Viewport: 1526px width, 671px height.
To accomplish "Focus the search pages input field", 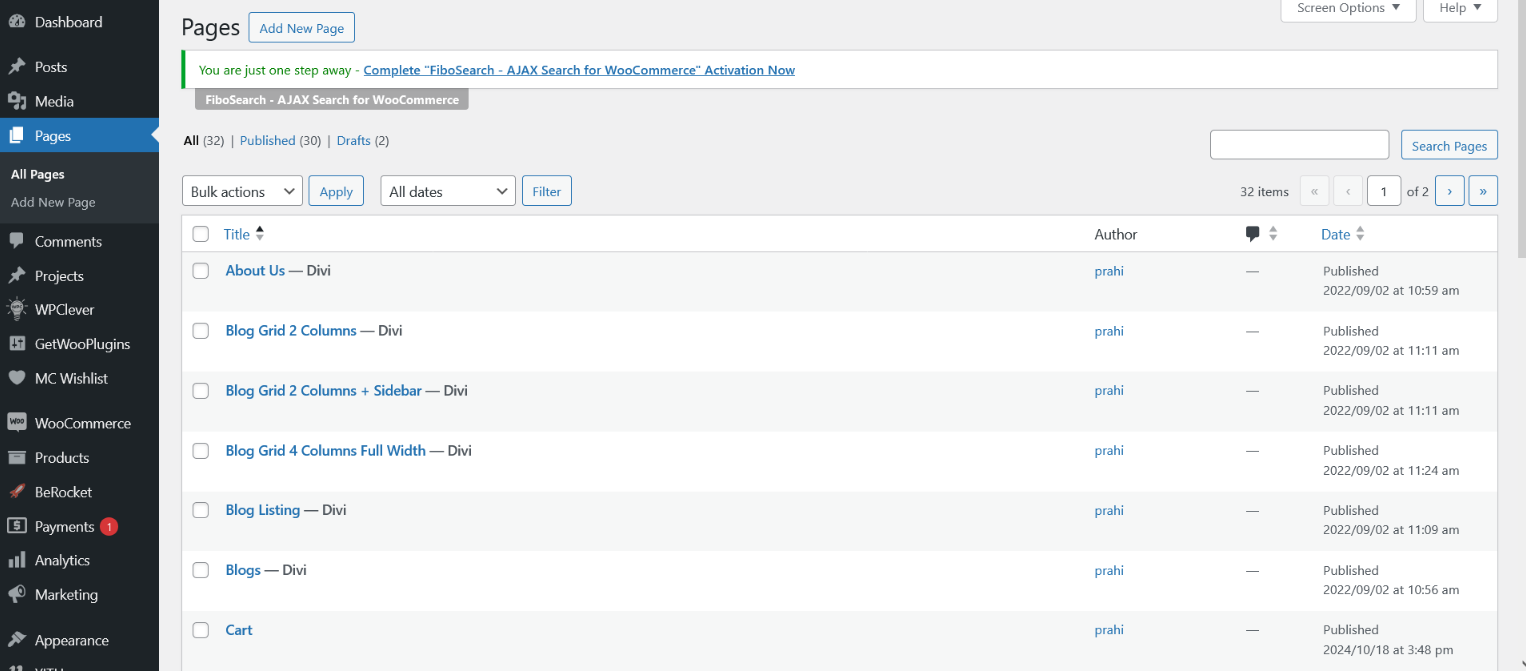I will 1300,145.
